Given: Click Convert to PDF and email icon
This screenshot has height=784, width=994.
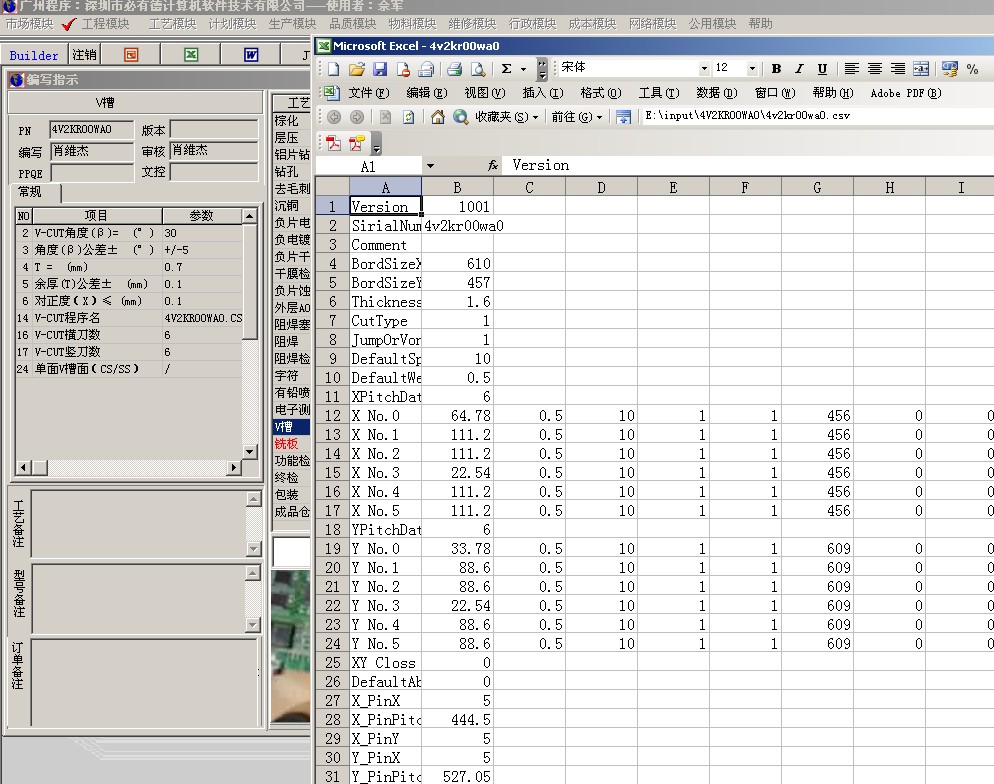Looking at the screenshot, I should coord(357,143).
